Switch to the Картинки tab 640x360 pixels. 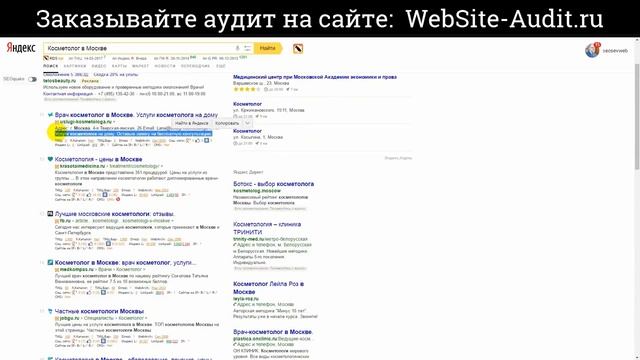click(x=75, y=66)
